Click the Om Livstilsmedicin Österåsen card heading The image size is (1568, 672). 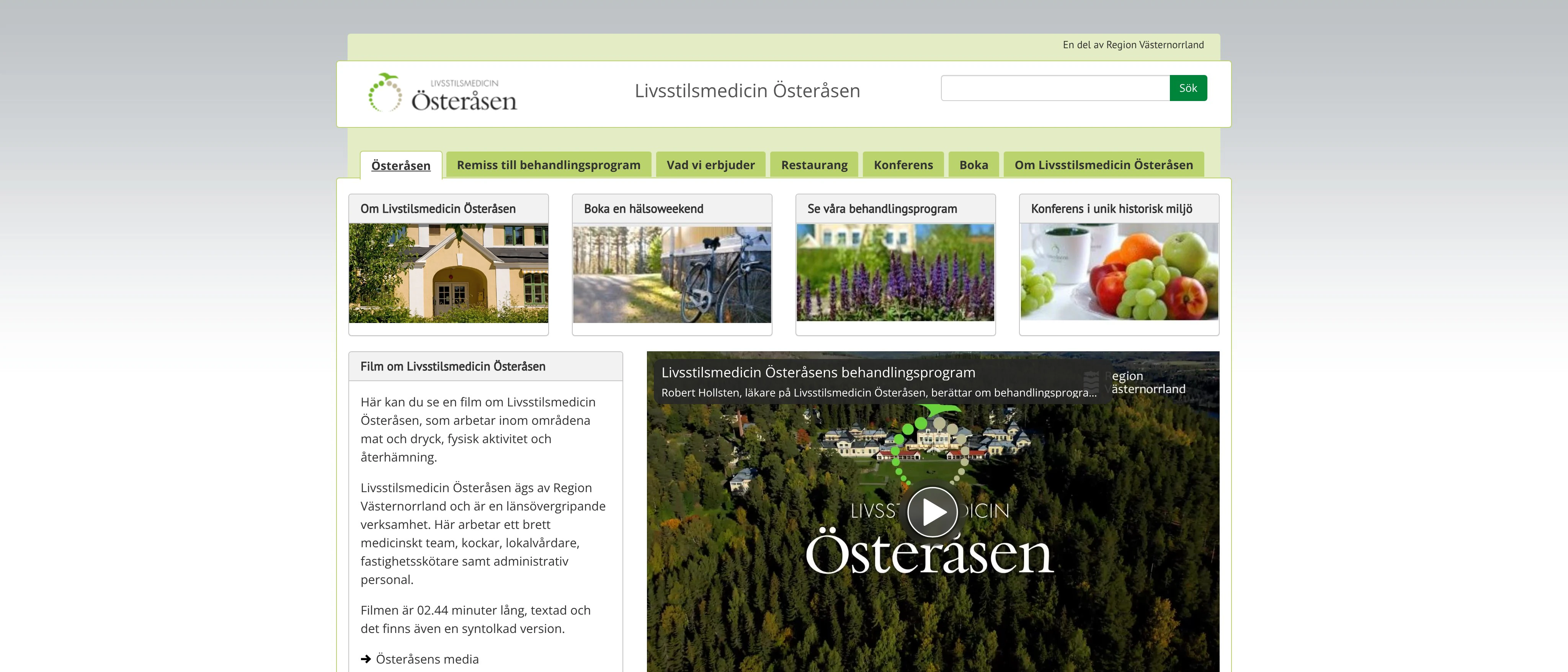(438, 209)
